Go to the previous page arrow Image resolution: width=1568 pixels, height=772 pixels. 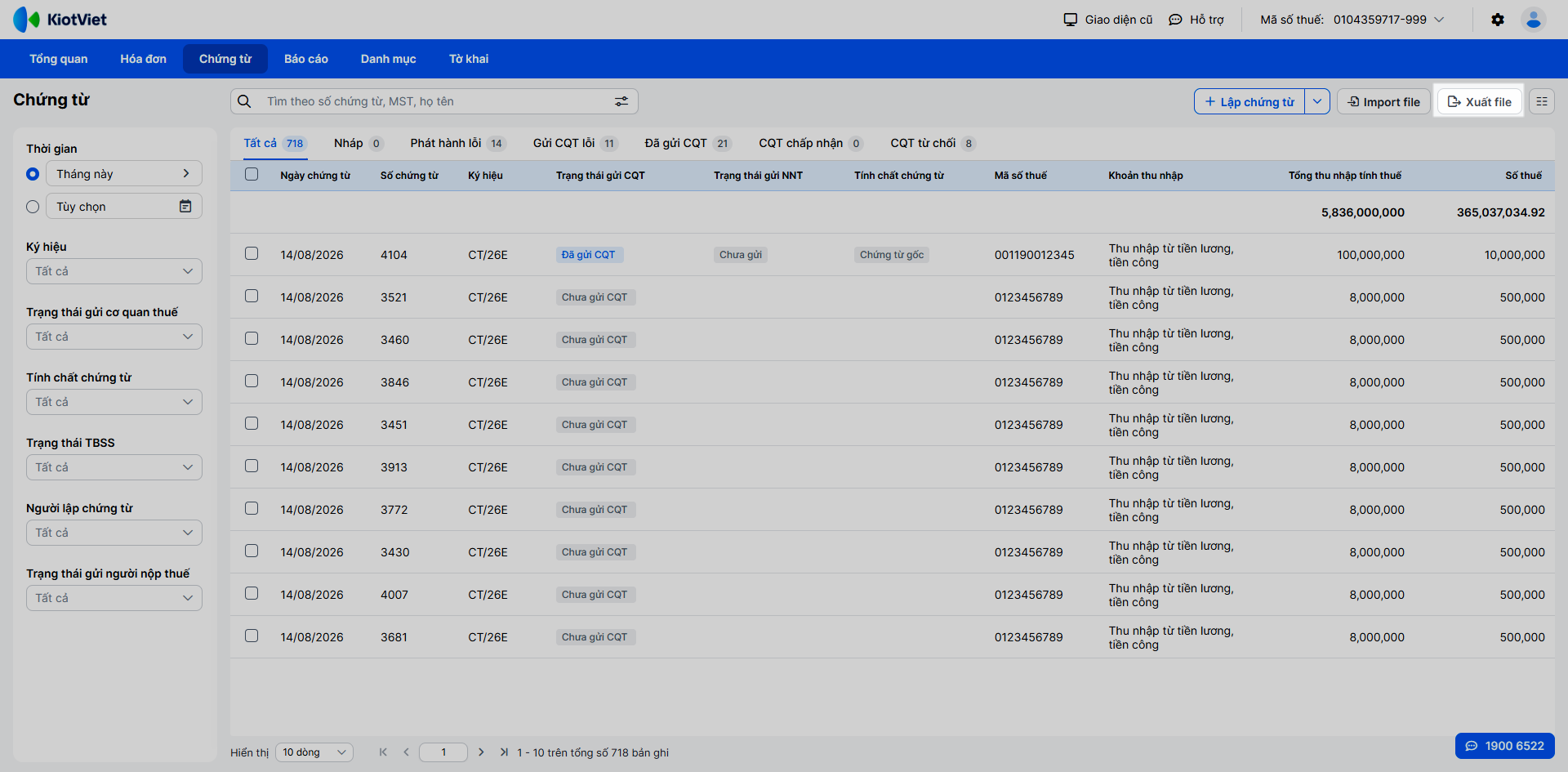pyautogui.click(x=406, y=752)
